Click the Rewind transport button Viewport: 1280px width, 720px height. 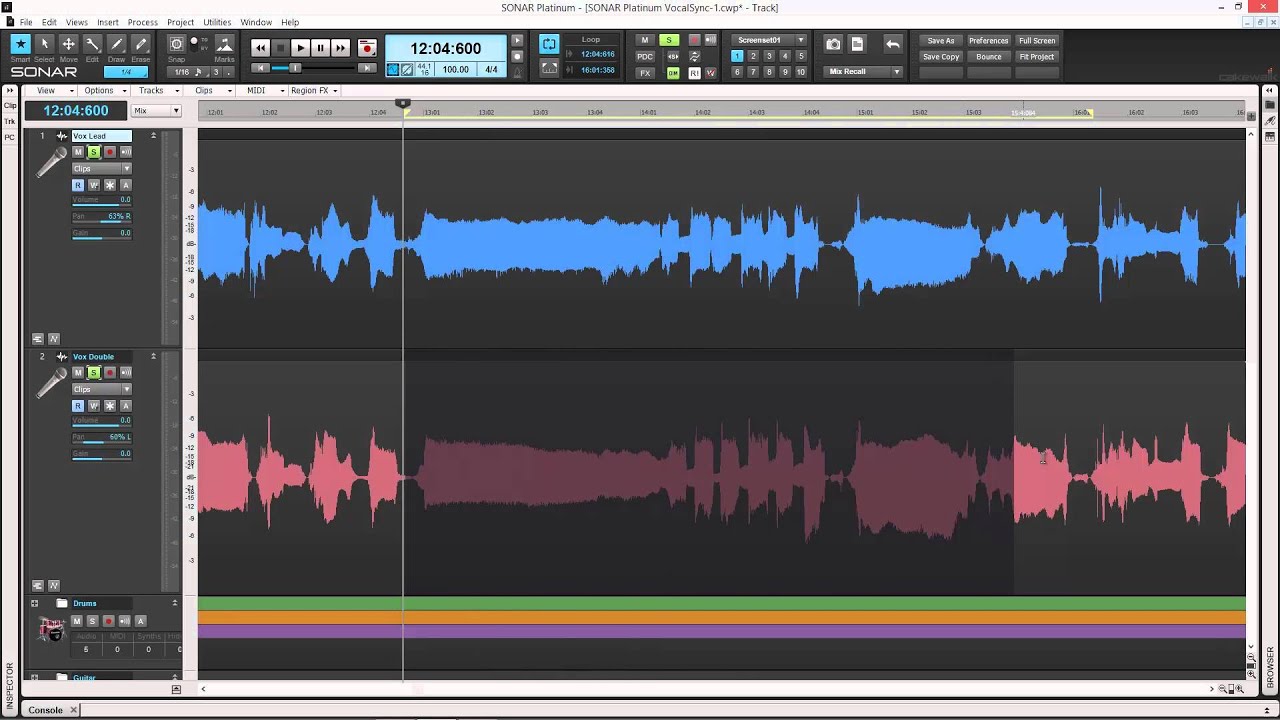pyautogui.click(x=260, y=48)
